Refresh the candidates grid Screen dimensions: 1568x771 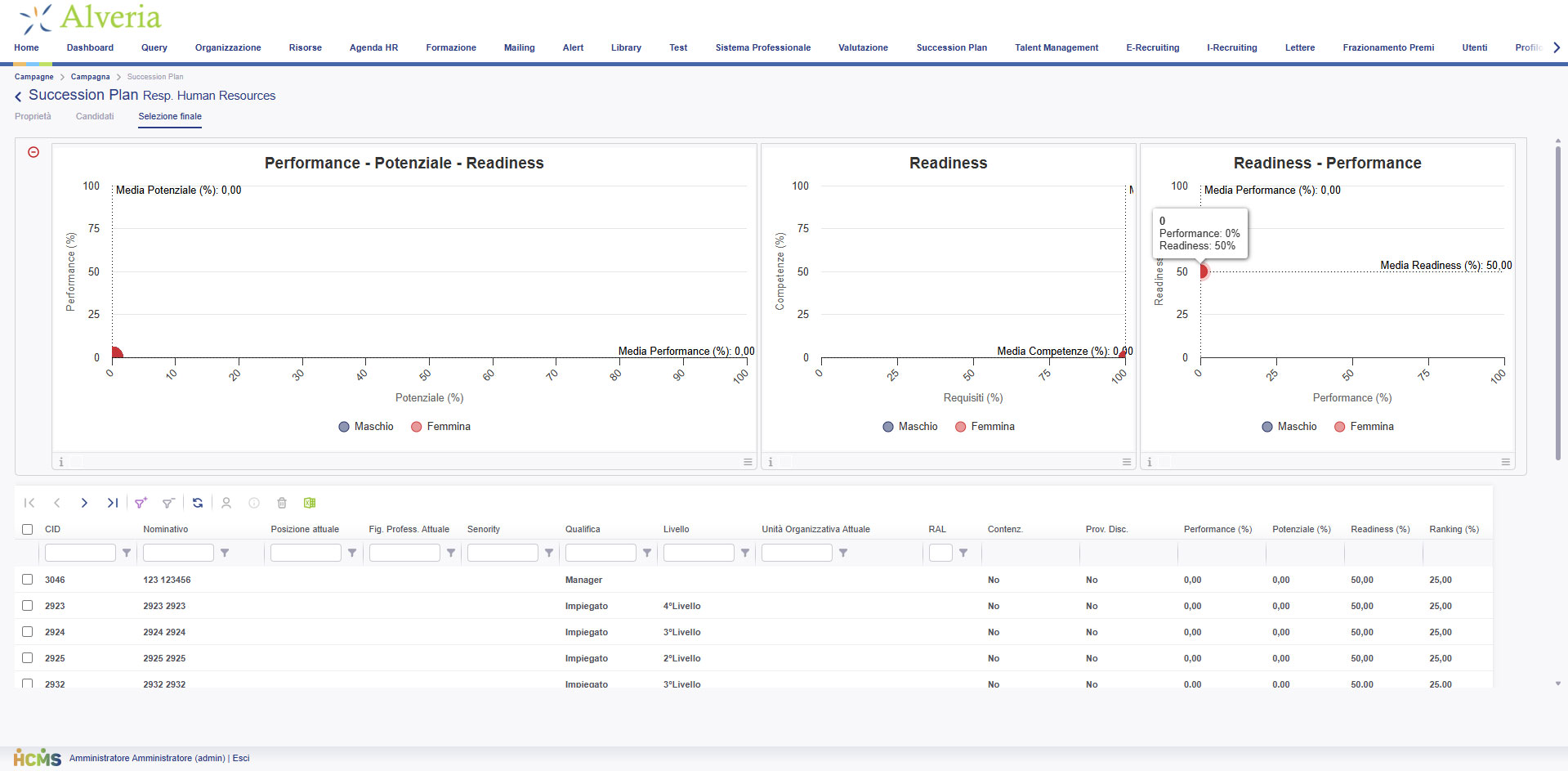[x=198, y=503]
